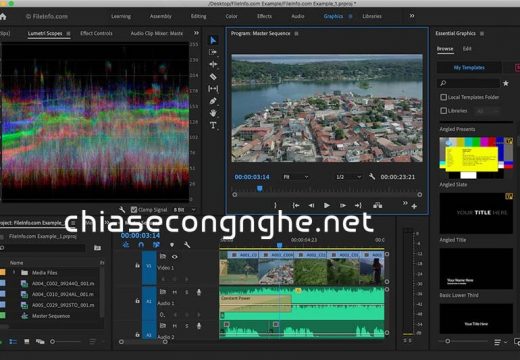The image size is (520, 360).
Task: Enable voice-over record on Audio 2
Action: [199, 326]
